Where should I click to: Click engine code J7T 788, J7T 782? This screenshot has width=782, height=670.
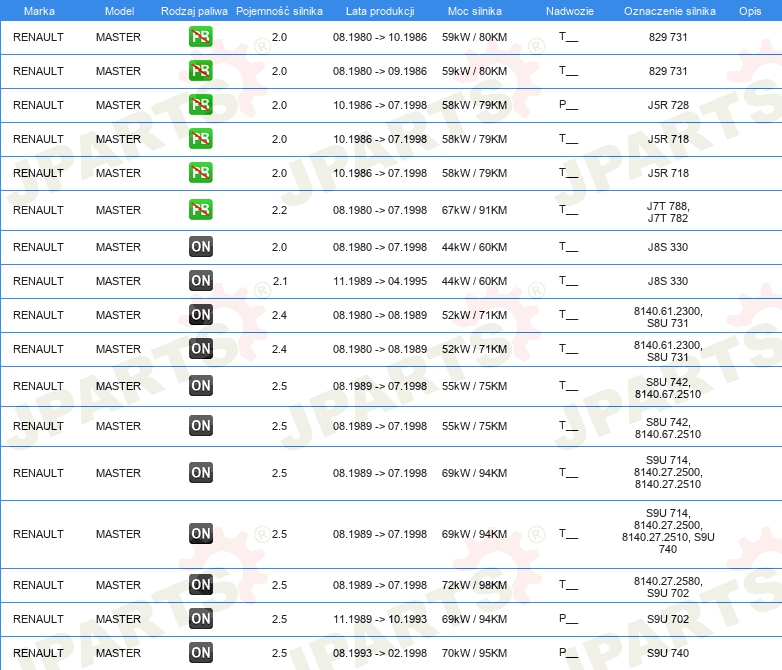pyautogui.click(x=668, y=212)
